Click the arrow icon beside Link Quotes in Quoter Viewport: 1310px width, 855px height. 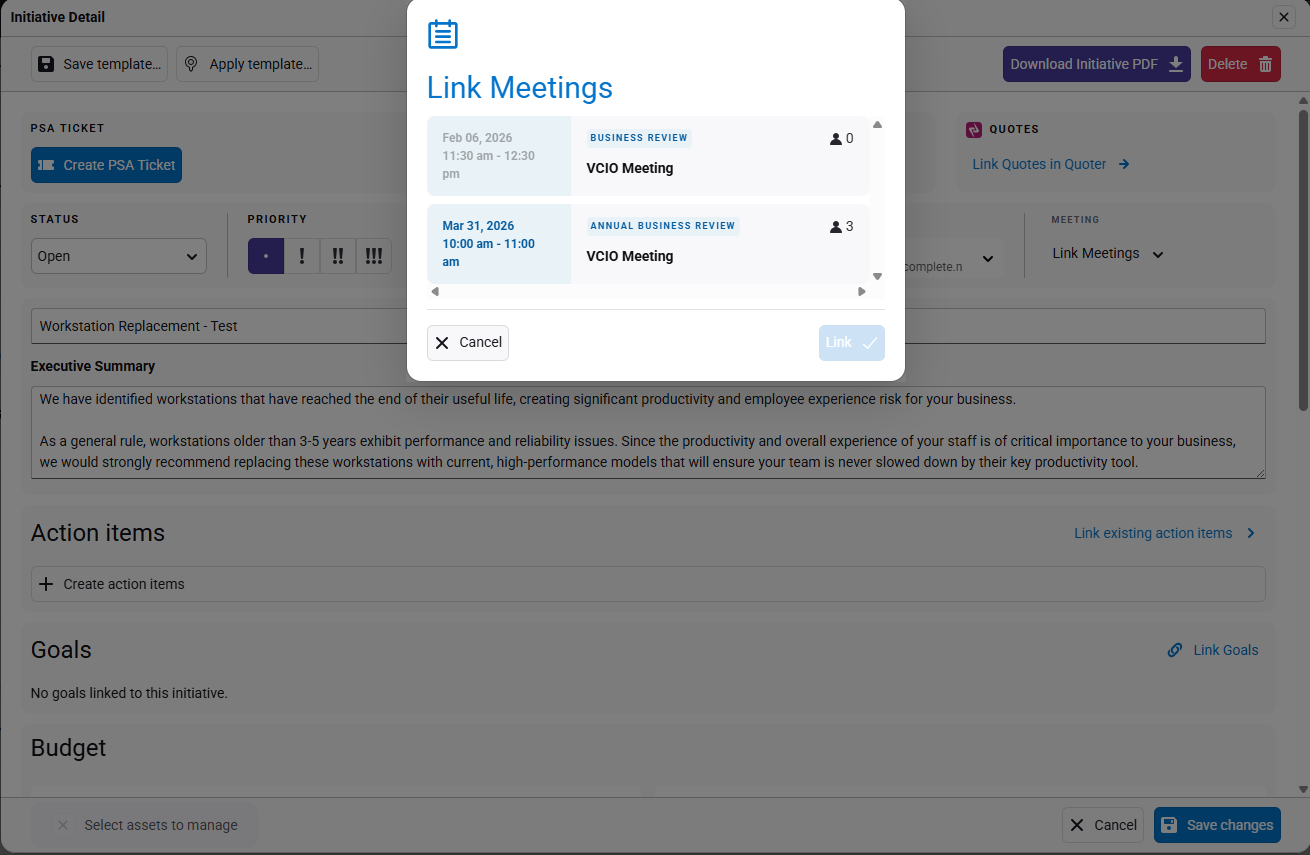click(1124, 164)
